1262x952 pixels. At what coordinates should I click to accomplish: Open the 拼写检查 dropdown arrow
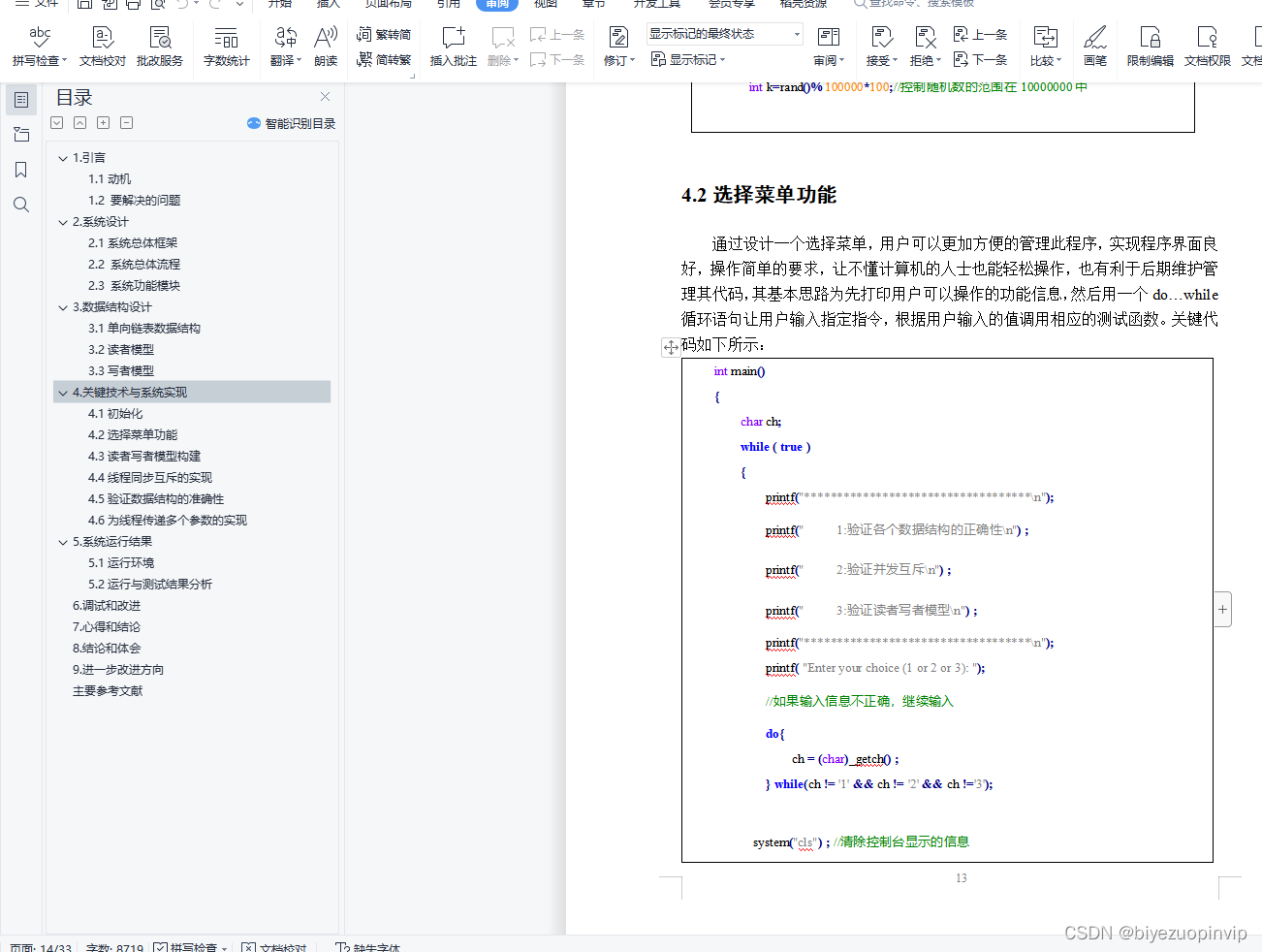point(64,61)
